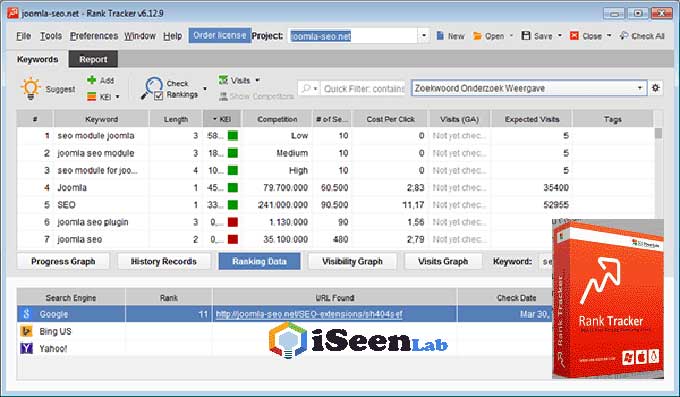Sort by the Competition column header
Image resolution: width=680 pixels, height=397 pixels.
[x=277, y=119]
